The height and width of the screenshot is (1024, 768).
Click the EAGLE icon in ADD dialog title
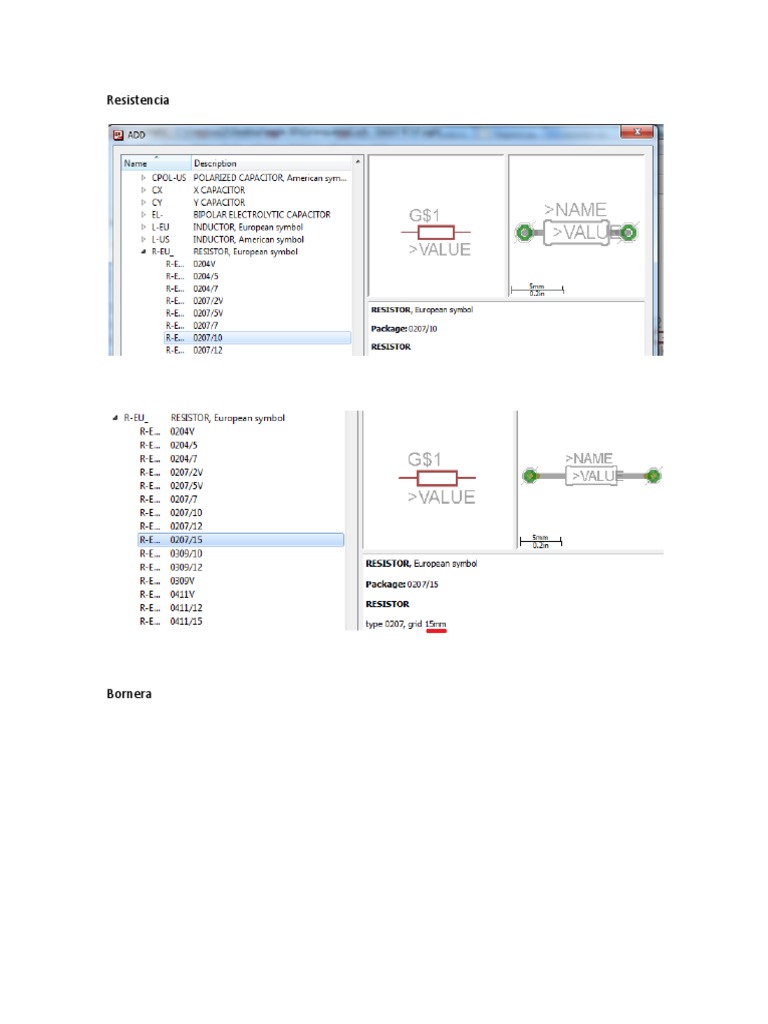pyautogui.click(x=118, y=135)
